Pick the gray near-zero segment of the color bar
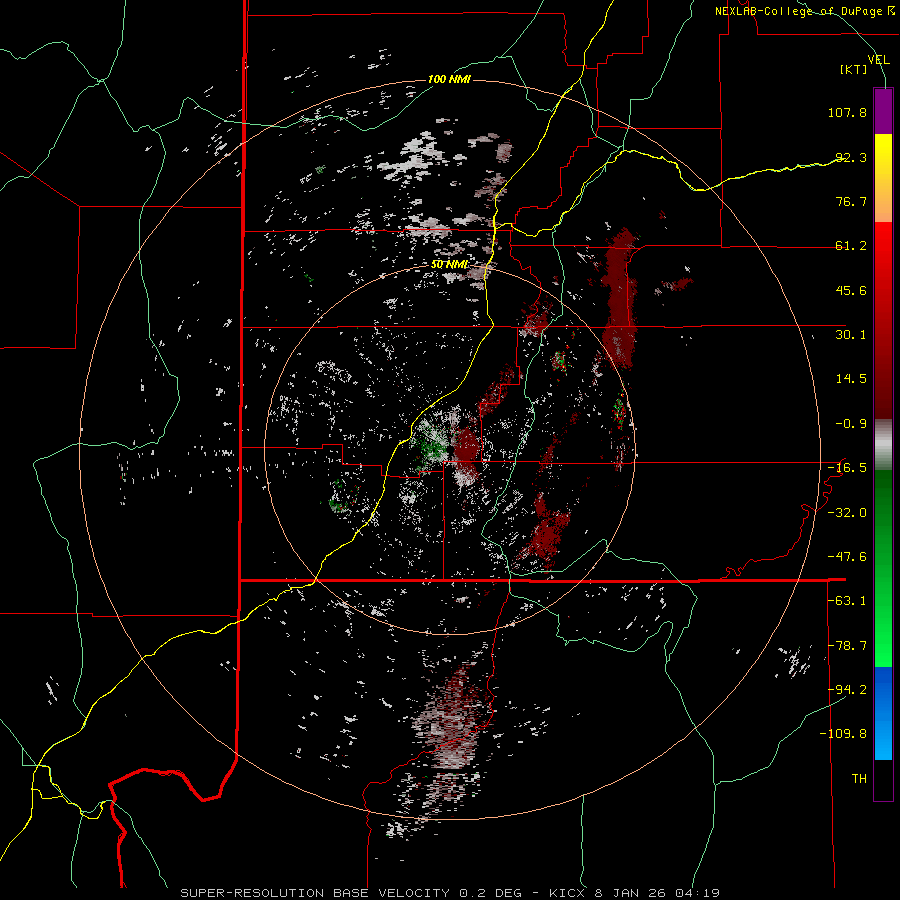The height and width of the screenshot is (900, 900). coord(883,445)
